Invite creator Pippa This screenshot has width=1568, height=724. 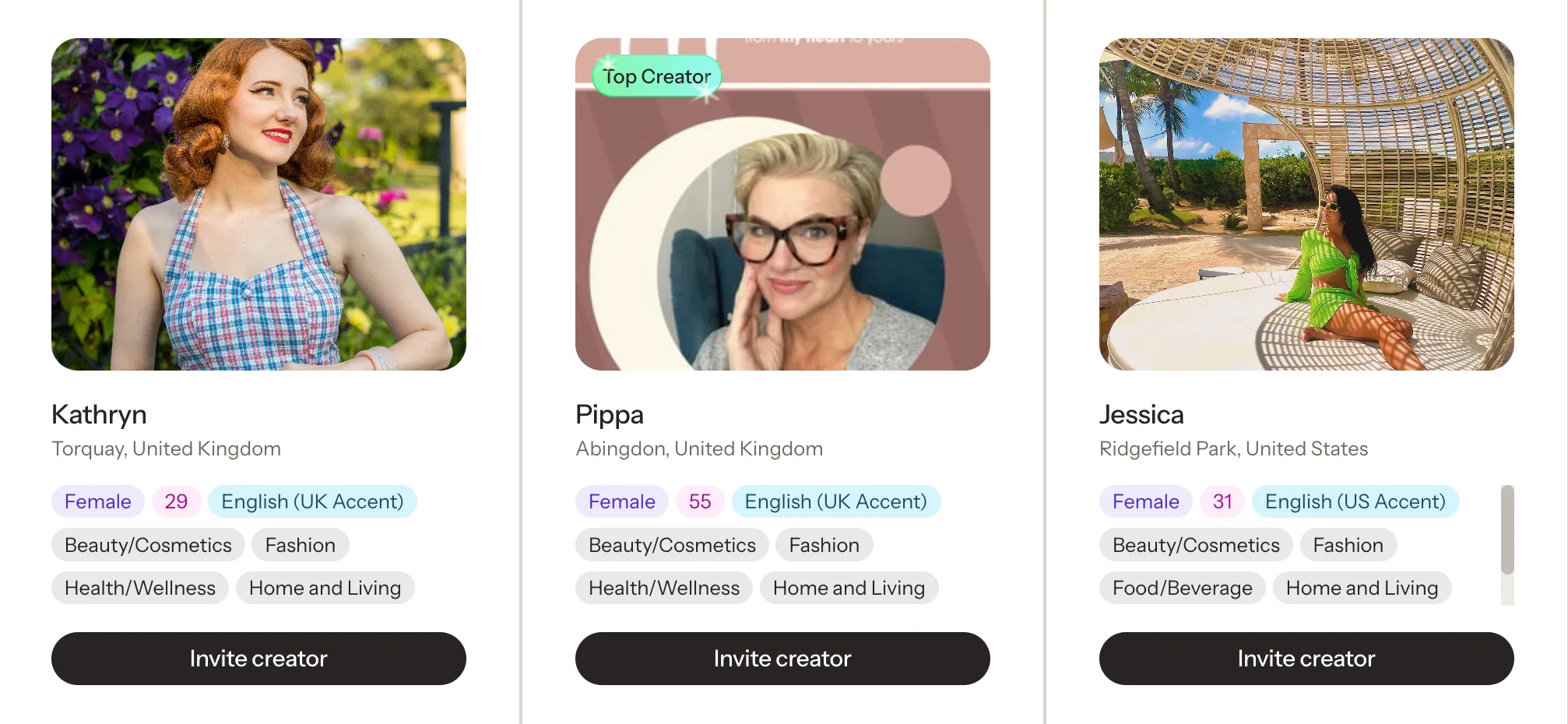click(782, 659)
